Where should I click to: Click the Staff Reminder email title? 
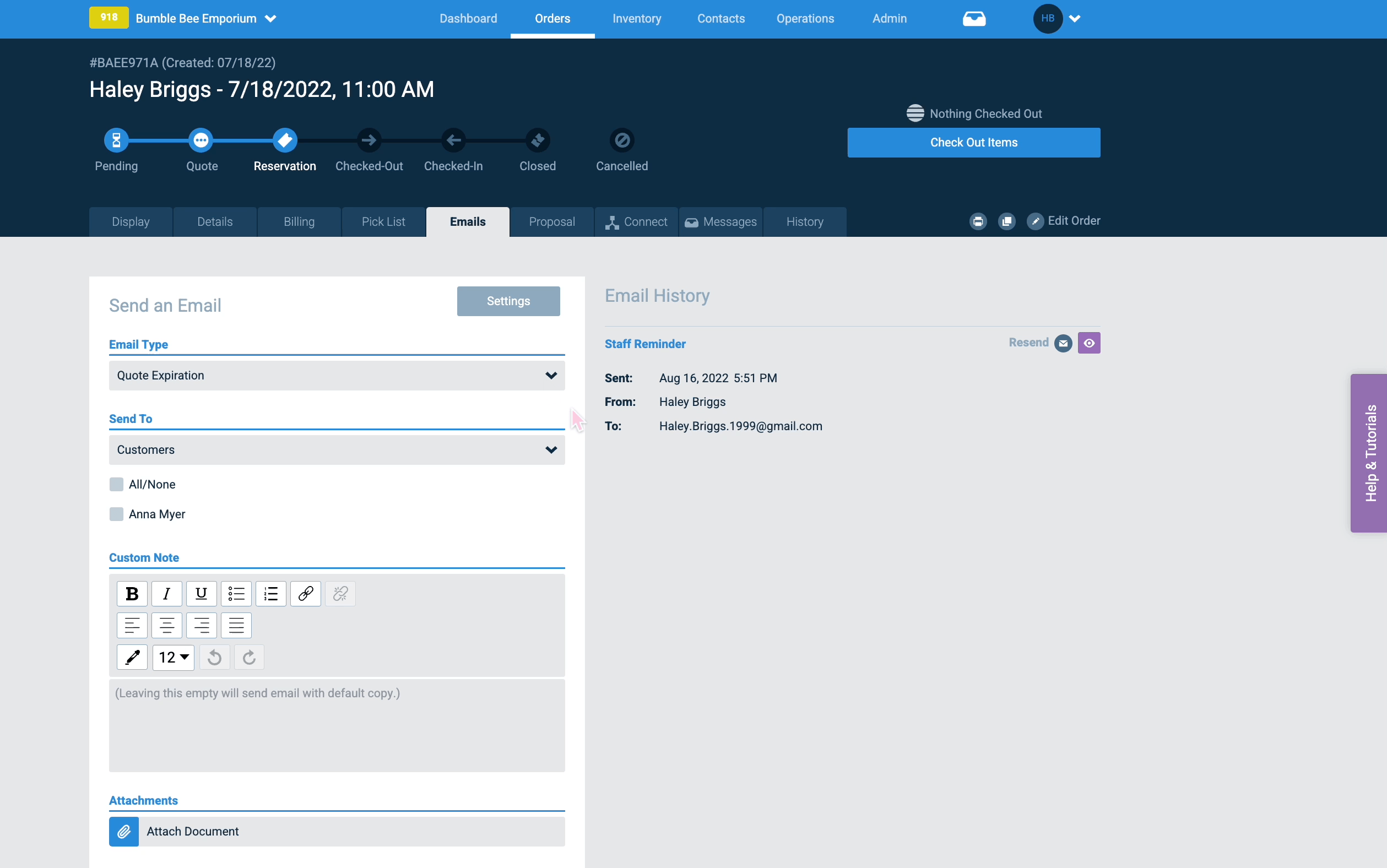pyautogui.click(x=645, y=344)
